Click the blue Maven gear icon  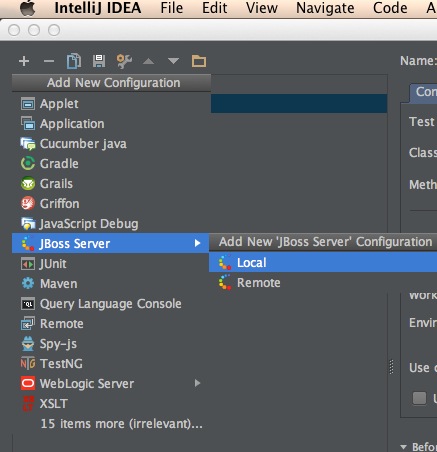(28, 284)
